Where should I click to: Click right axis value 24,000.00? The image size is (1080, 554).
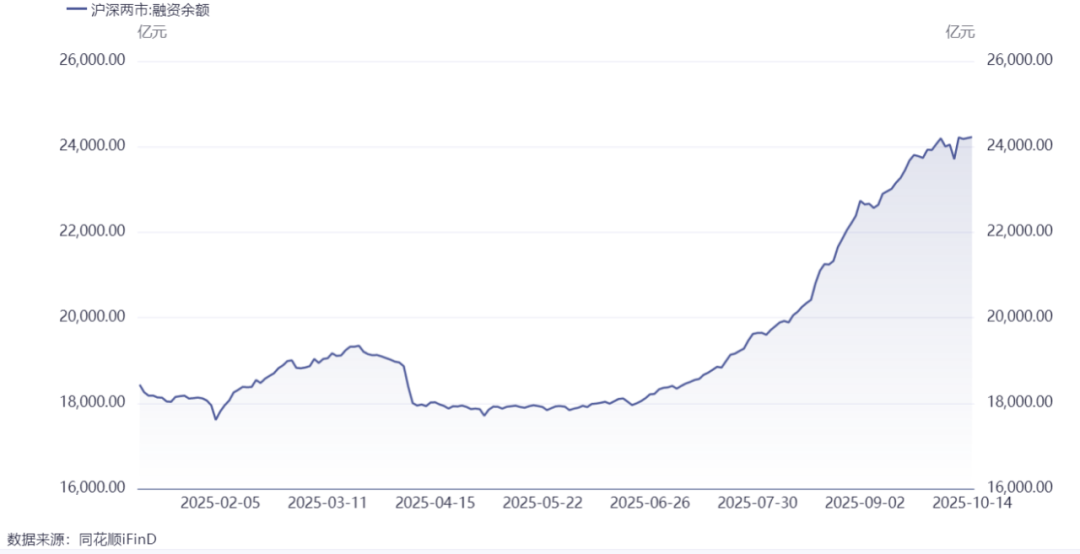(1020, 146)
